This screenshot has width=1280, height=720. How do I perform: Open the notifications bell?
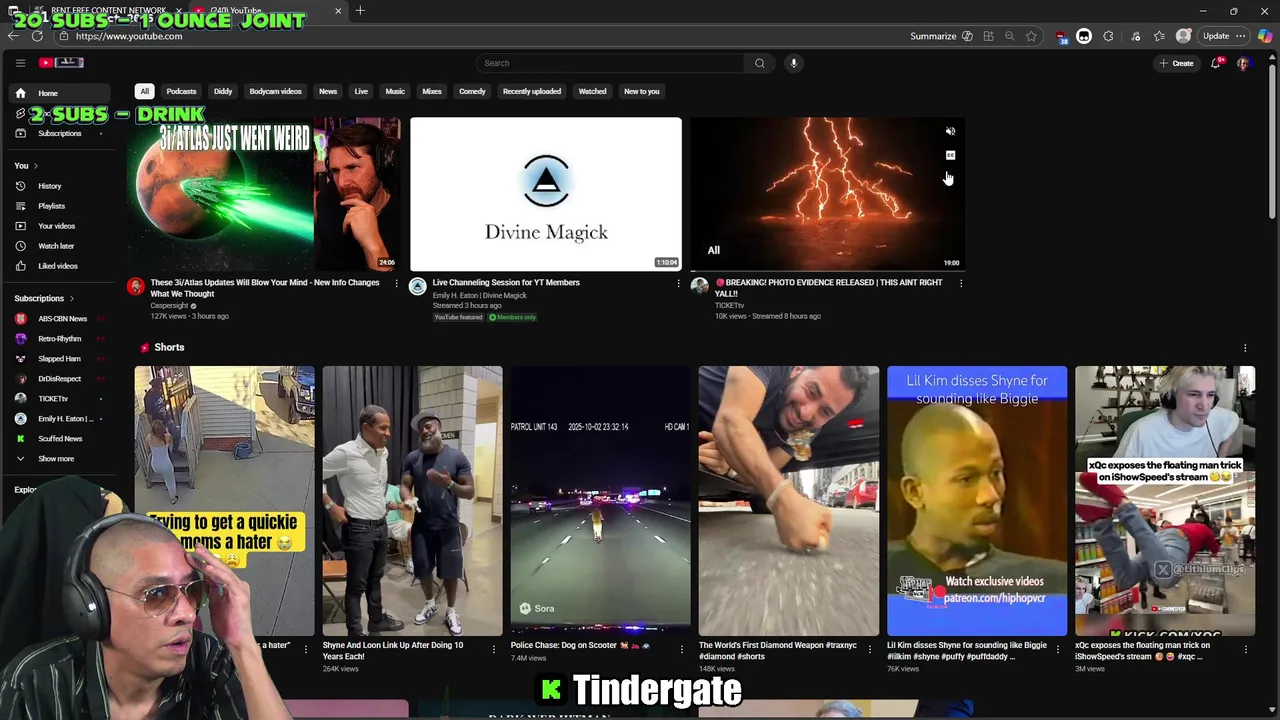click(1216, 63)
